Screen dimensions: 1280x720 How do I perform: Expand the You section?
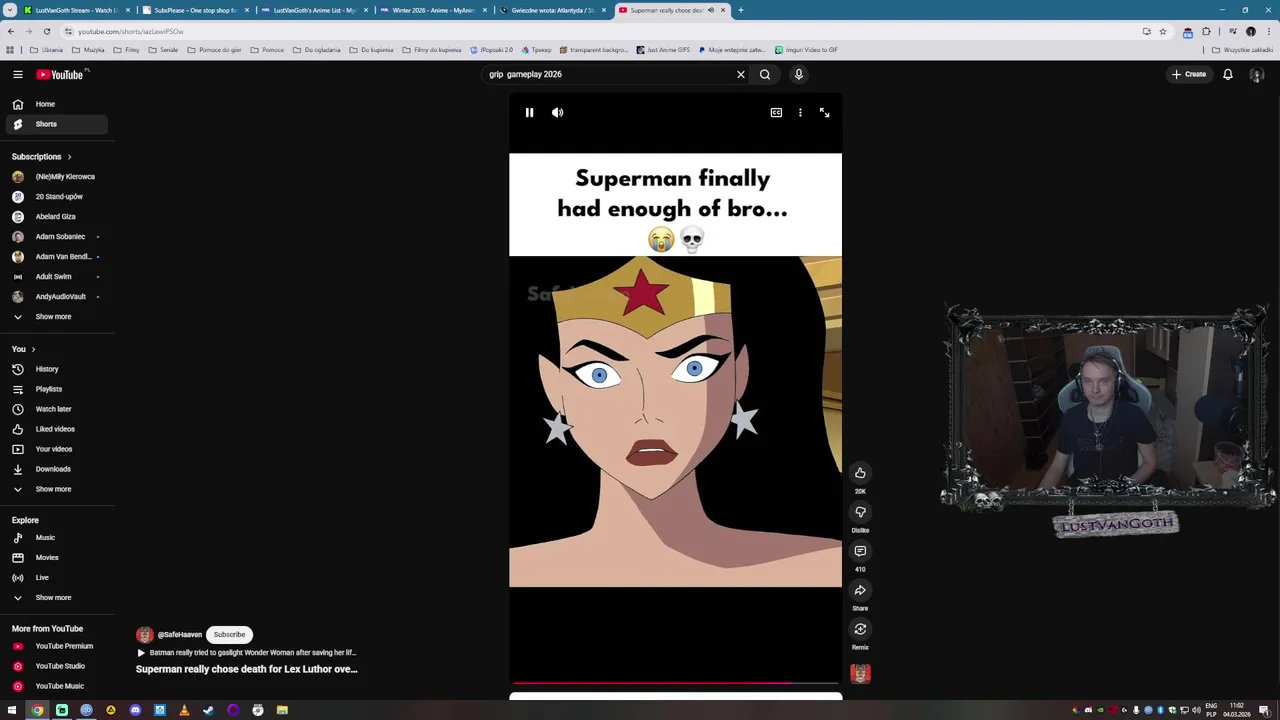tap(24, 349)
